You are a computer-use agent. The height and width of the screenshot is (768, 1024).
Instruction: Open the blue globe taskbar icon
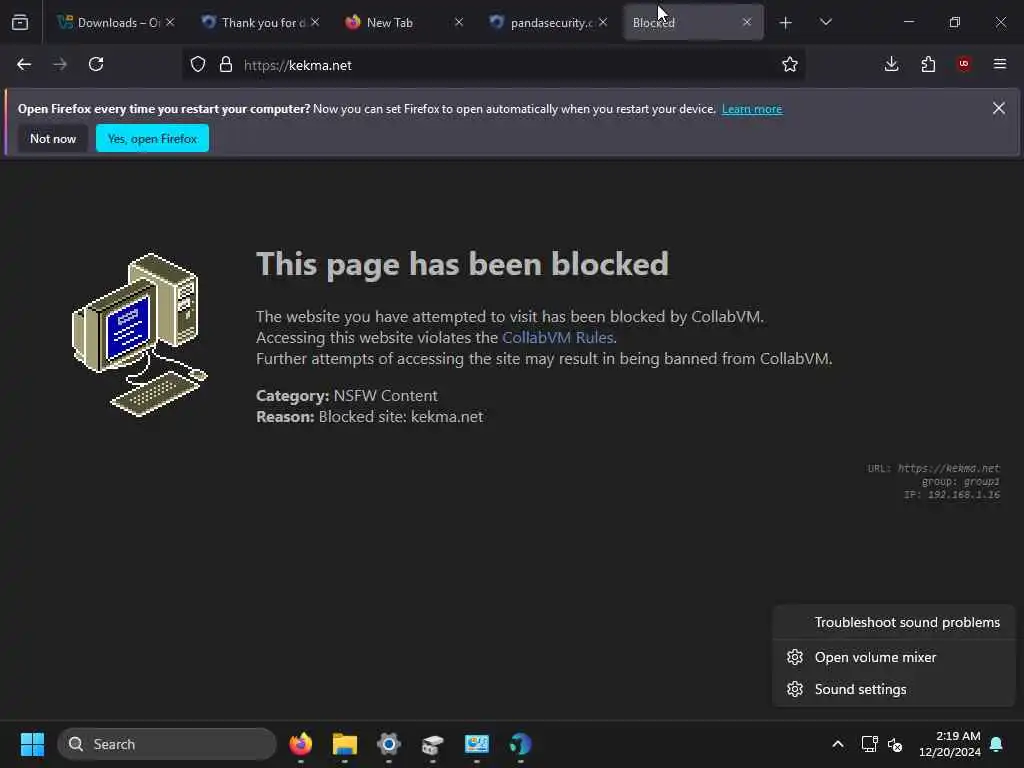pyautogui.click(x=520, y=744)
